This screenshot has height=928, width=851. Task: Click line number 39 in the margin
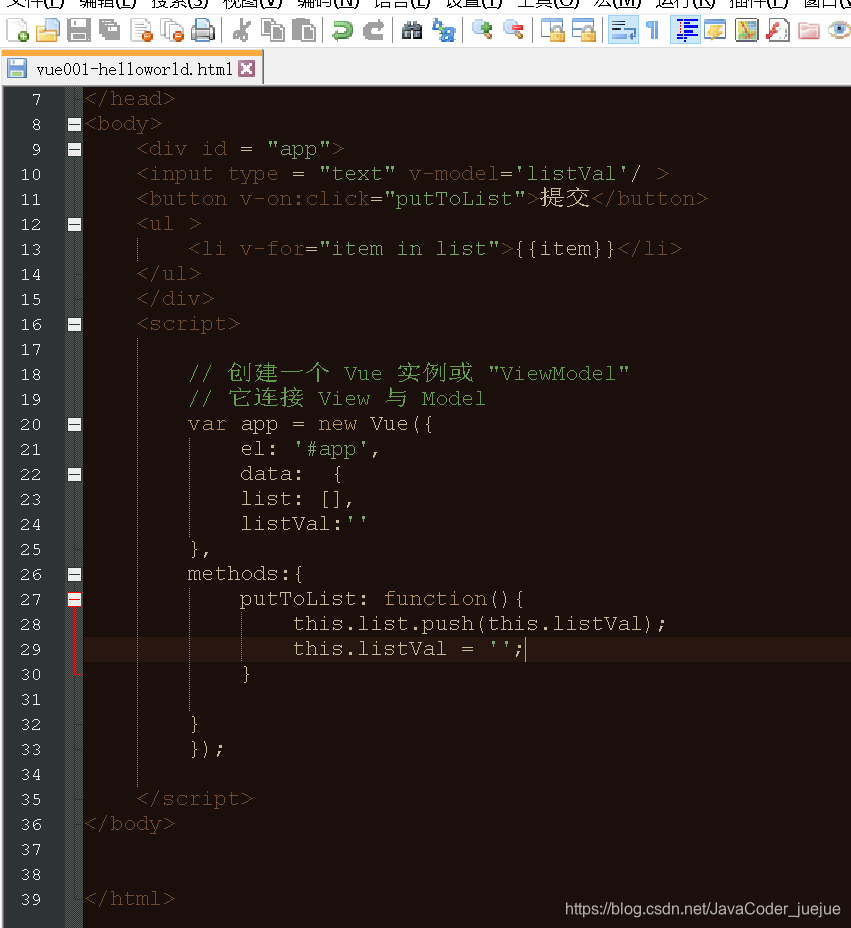[x=31, y=900]
